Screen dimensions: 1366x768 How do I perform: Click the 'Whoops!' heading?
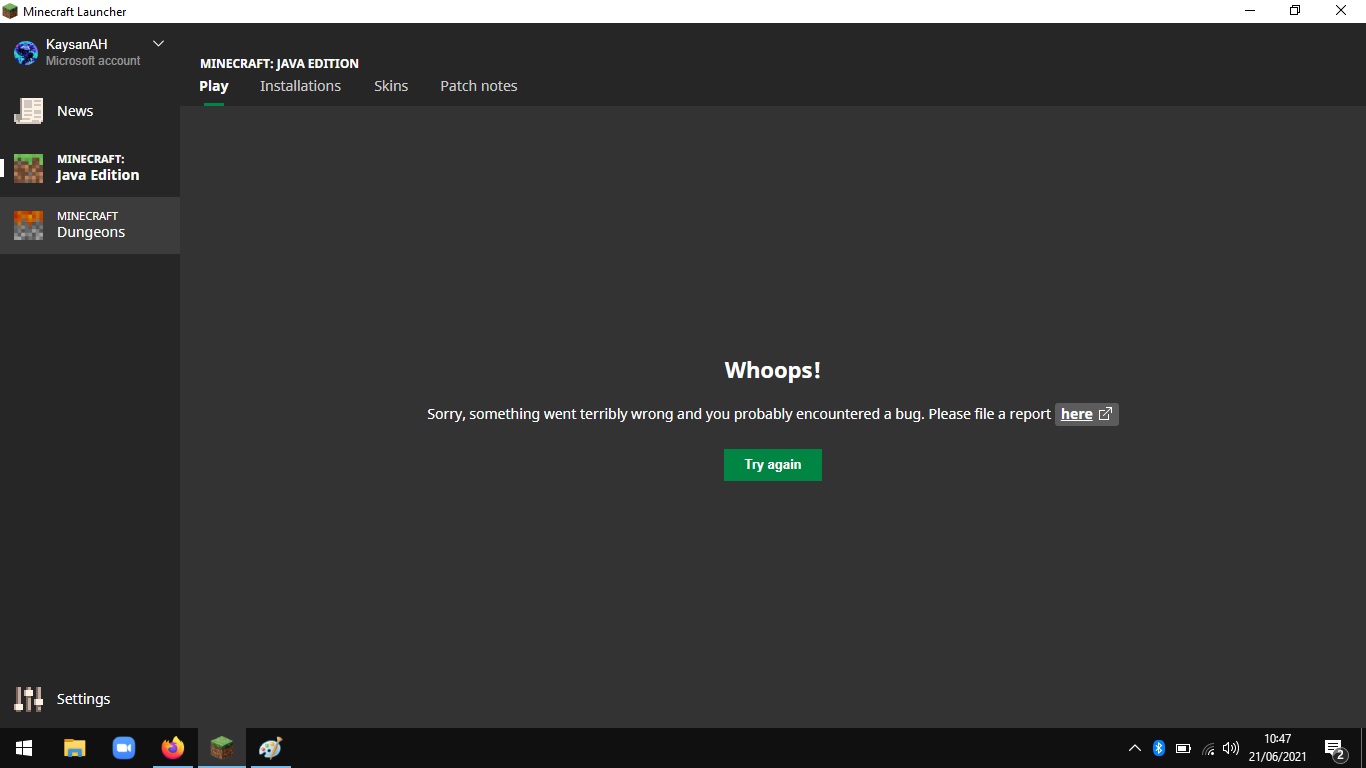point(773,370)
